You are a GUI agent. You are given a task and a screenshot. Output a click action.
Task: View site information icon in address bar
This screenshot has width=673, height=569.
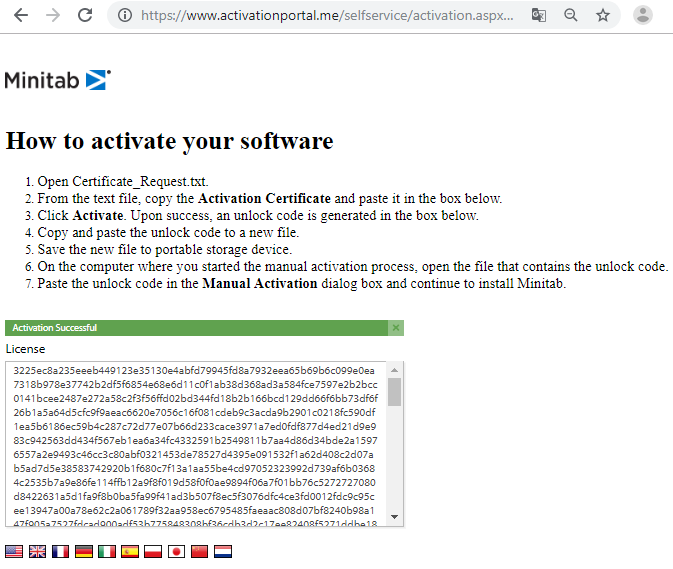(125, 15)
